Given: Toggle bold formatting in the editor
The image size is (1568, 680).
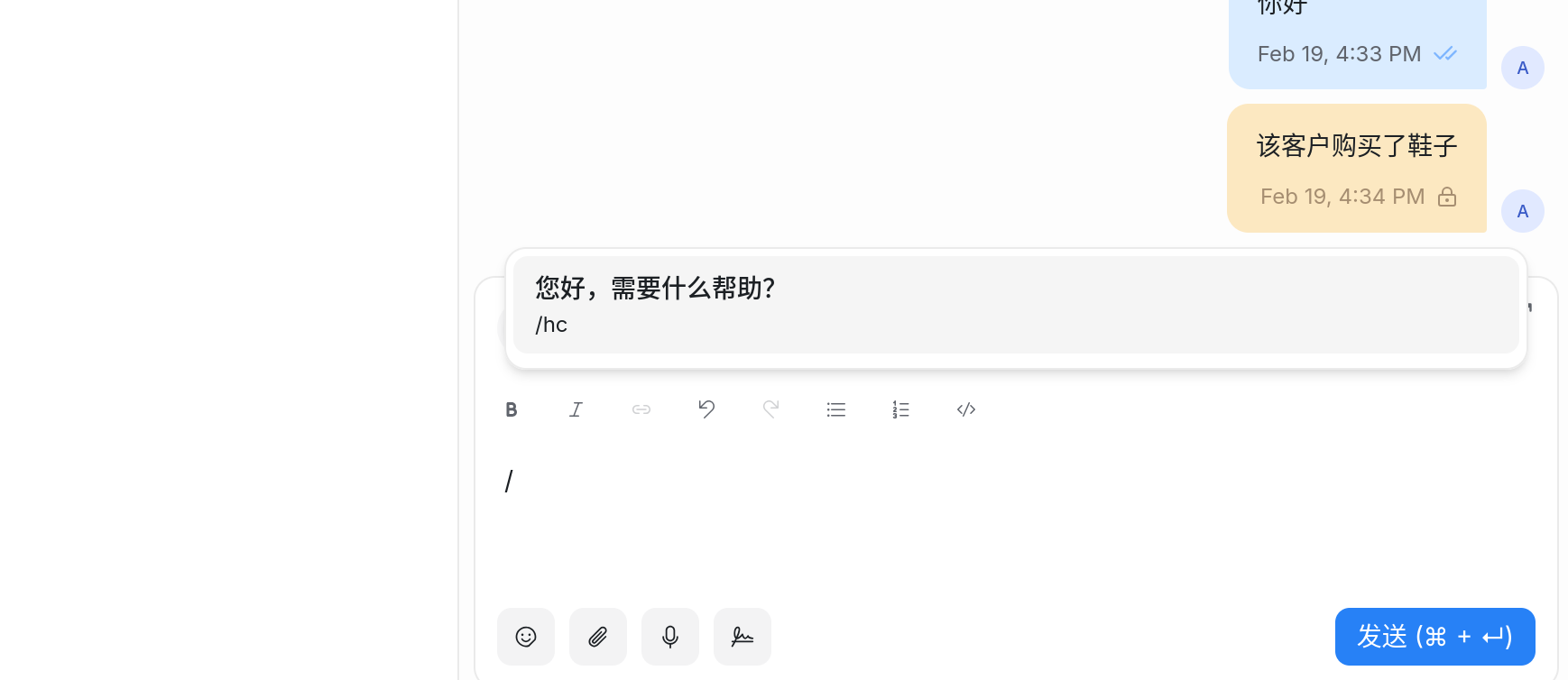Looking at the screenshot, I should click(512, 409).
